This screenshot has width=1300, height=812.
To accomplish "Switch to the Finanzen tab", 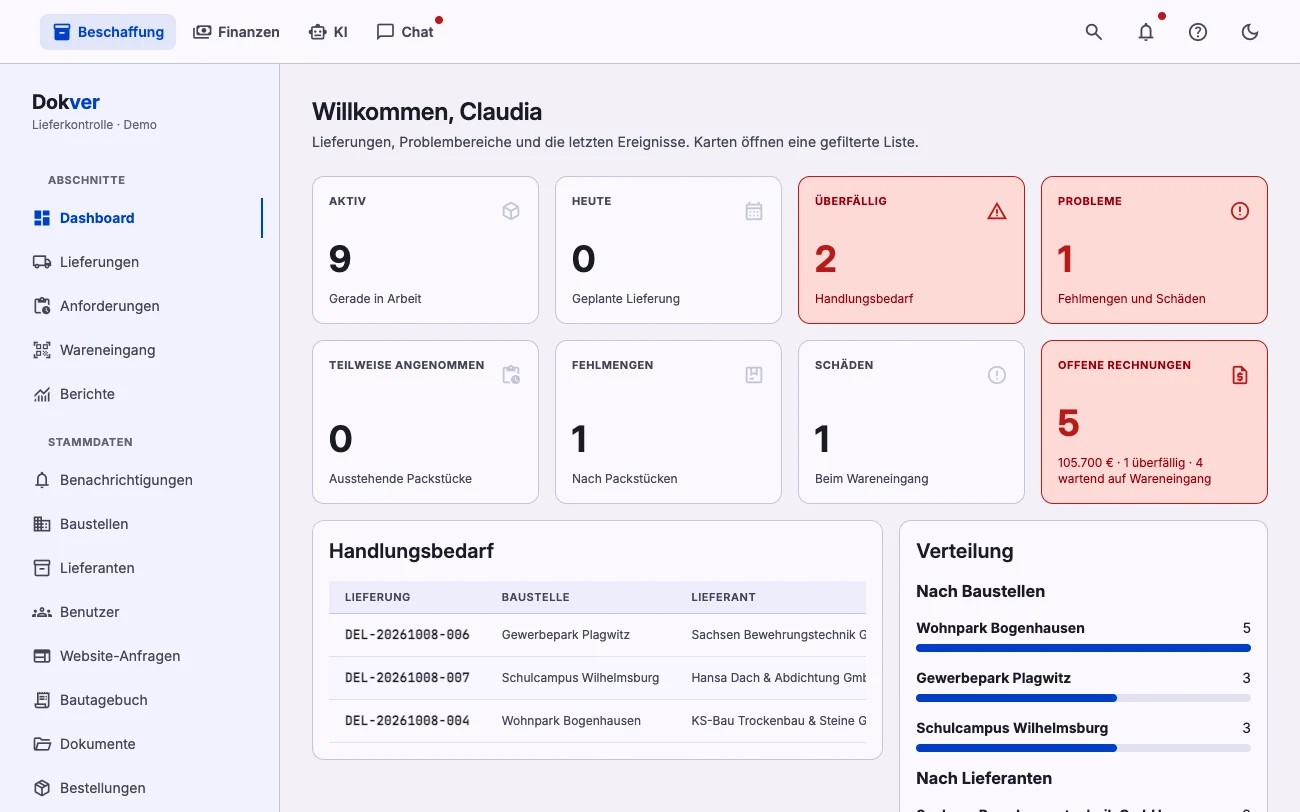I will click(236, 32).
